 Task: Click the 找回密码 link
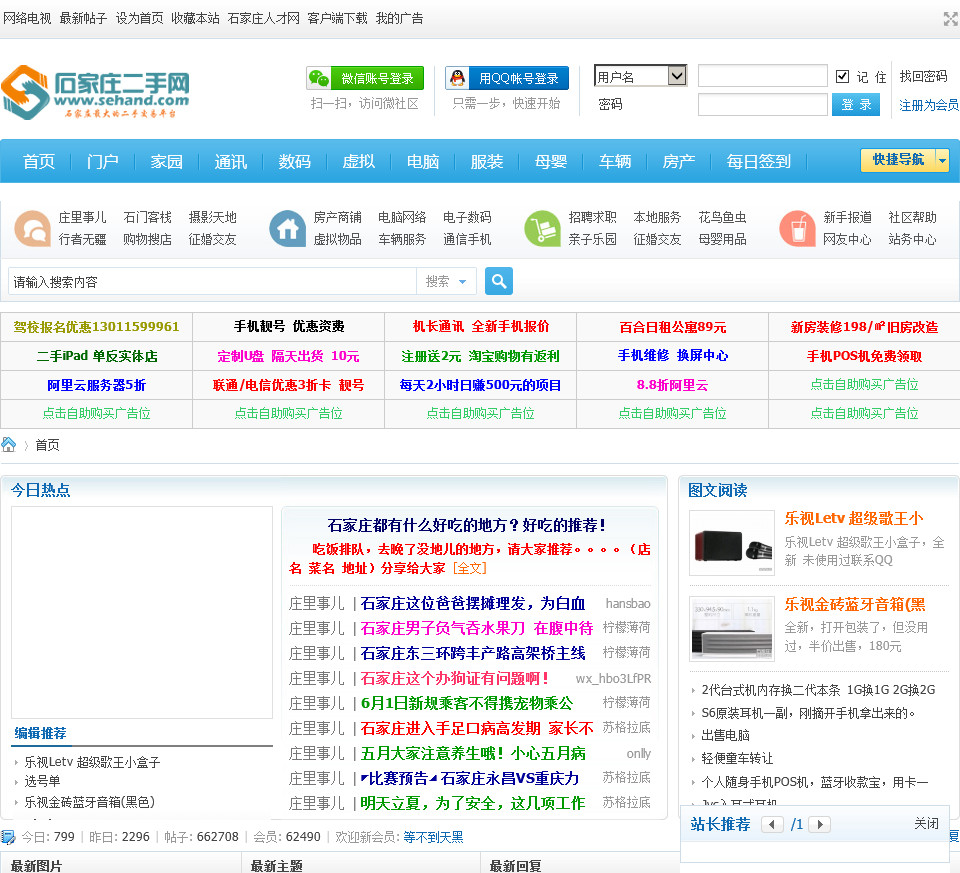(922, 76)
